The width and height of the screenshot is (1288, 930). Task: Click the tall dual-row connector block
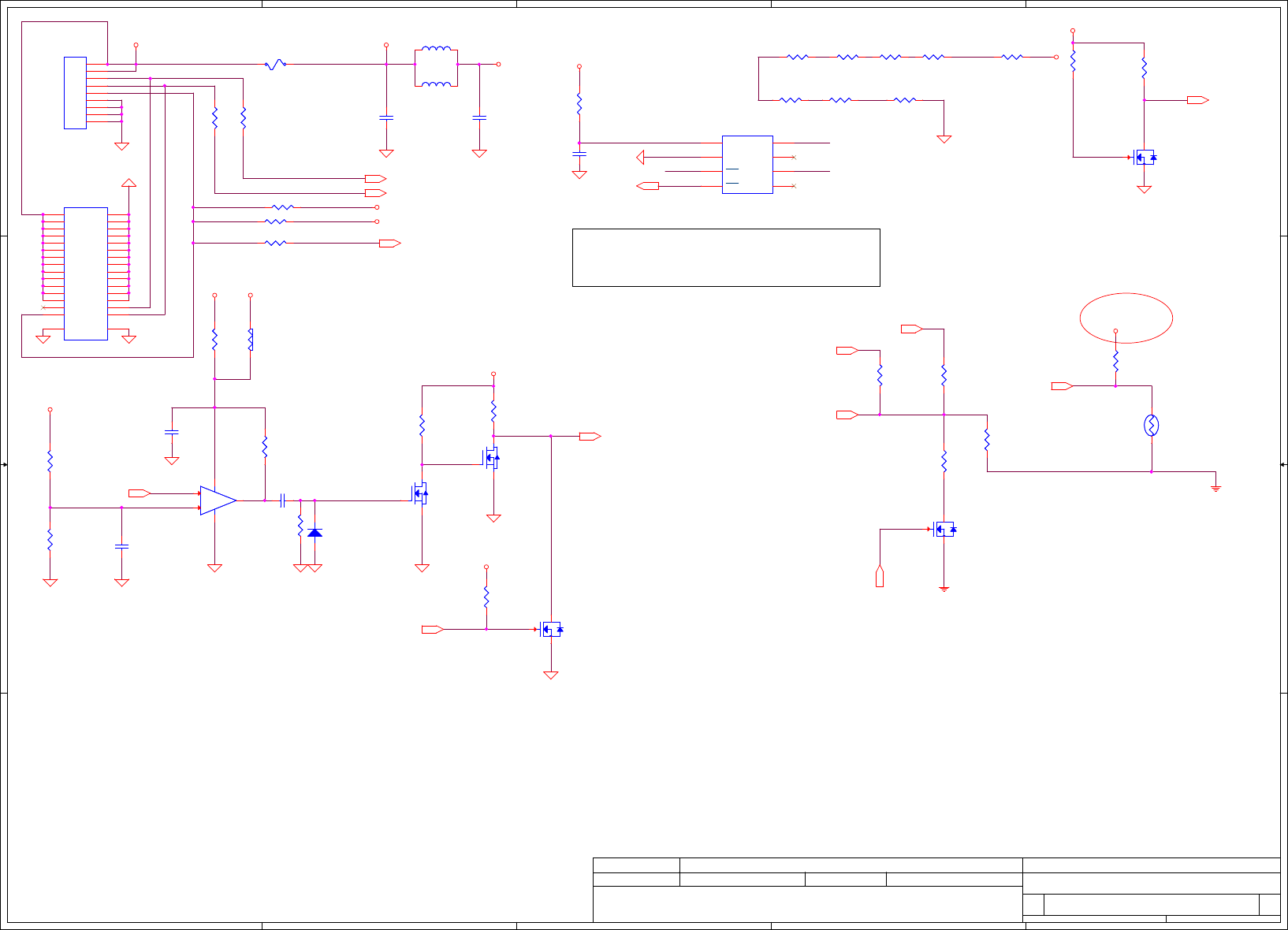pos(86,273)
